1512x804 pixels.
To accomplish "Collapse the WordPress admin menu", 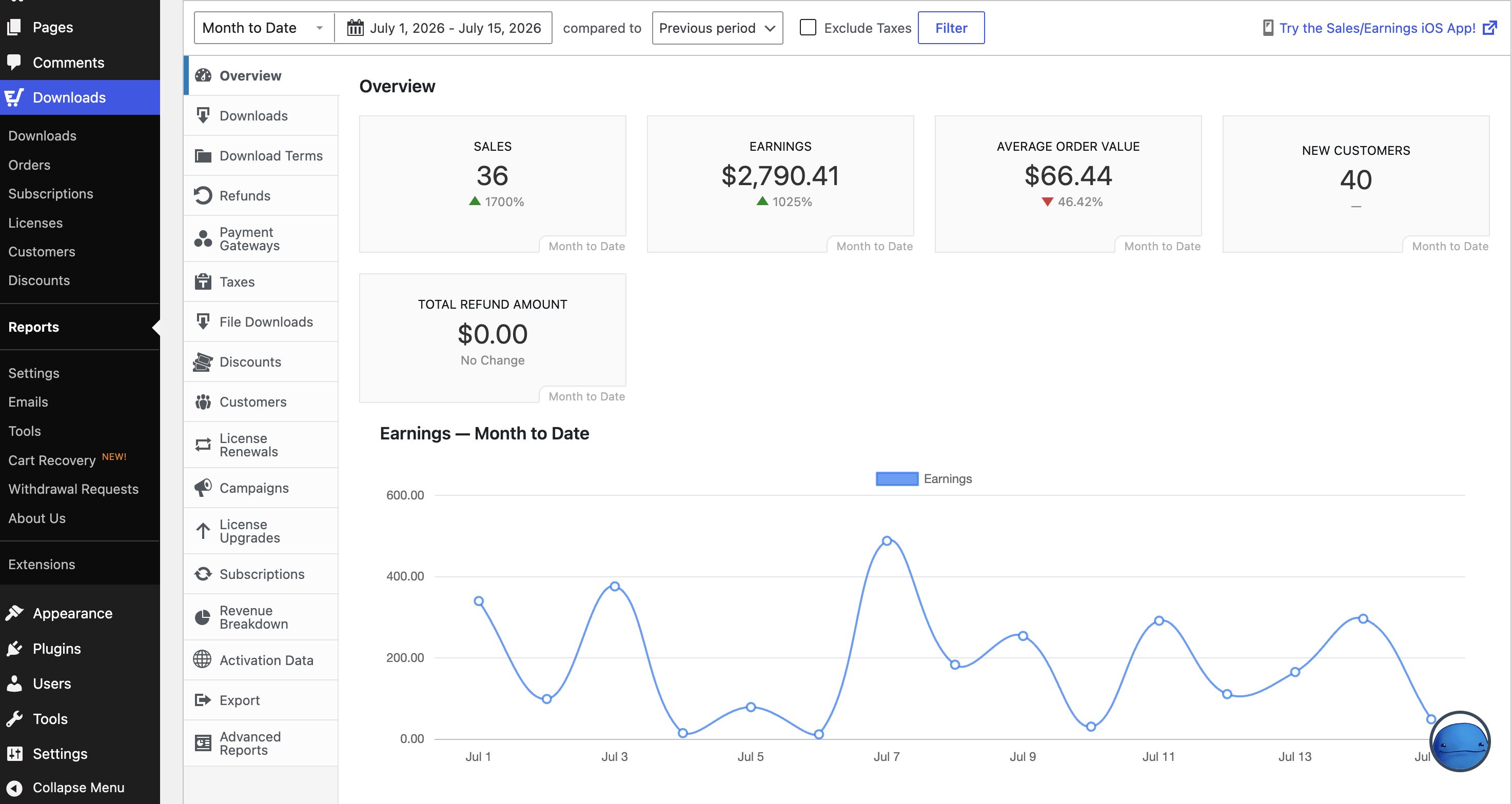I will pyautogui.click(x=66, y=787).
